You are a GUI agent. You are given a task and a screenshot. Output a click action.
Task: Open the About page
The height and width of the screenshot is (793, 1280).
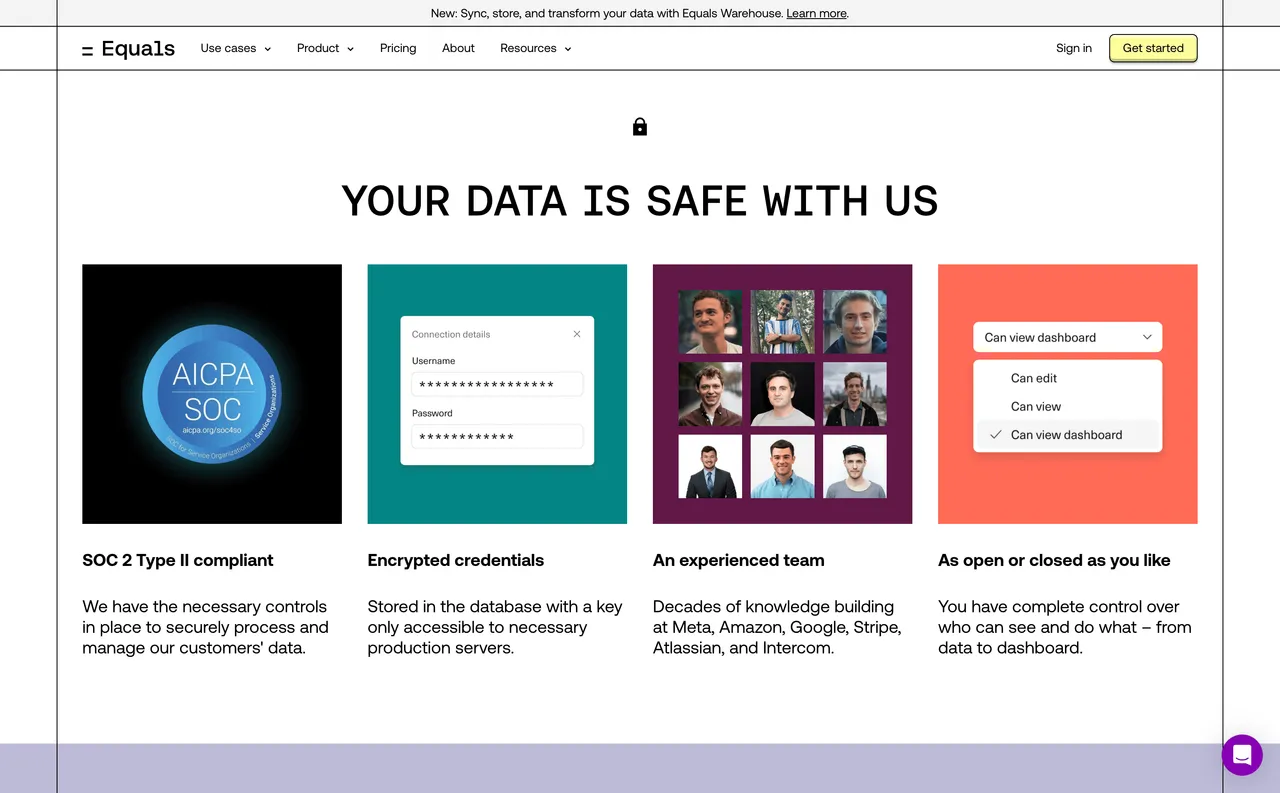point(458,48)
